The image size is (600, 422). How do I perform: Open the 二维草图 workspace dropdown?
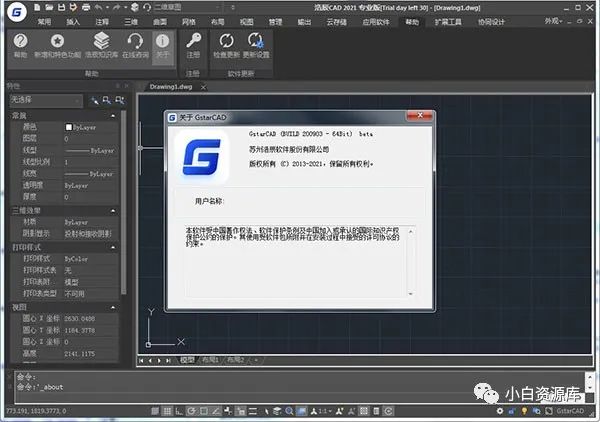click(187, 7)
